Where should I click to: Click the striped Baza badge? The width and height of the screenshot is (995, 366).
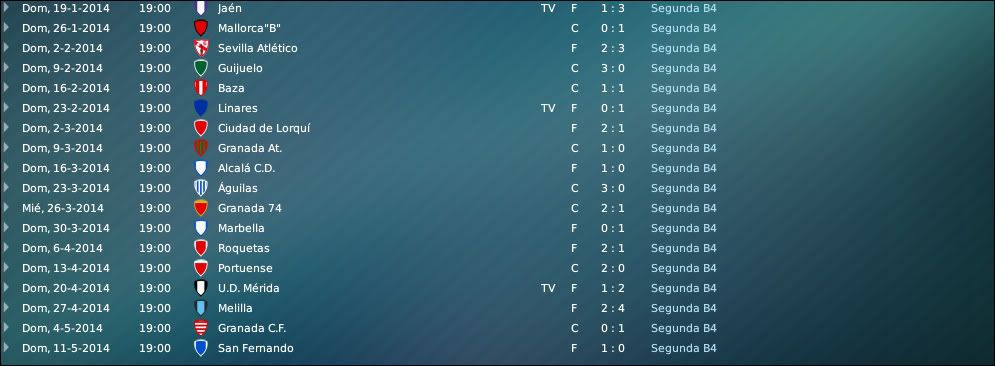pyautogui.click(x=201, y=88)
